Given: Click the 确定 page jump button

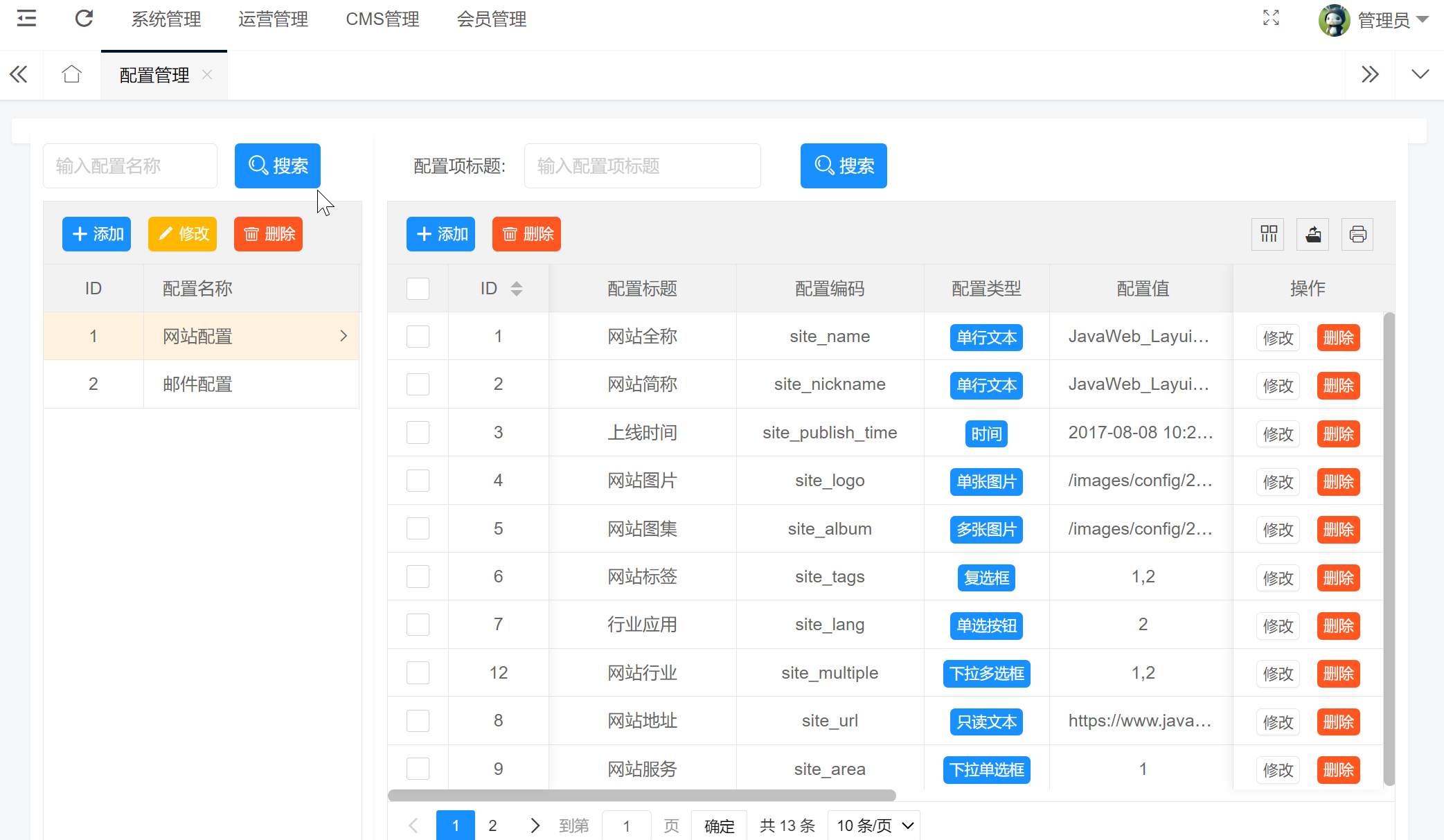Looking at the screenshot, I should click(x=719, y=825).
